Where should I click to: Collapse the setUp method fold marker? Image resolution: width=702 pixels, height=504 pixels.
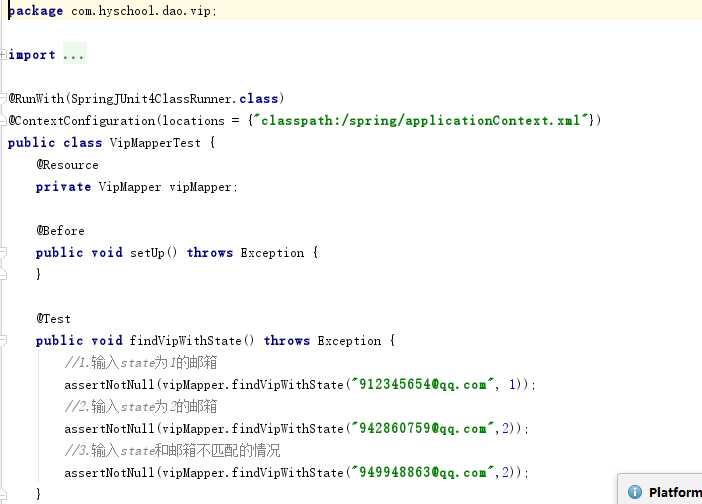coord(3,252)
